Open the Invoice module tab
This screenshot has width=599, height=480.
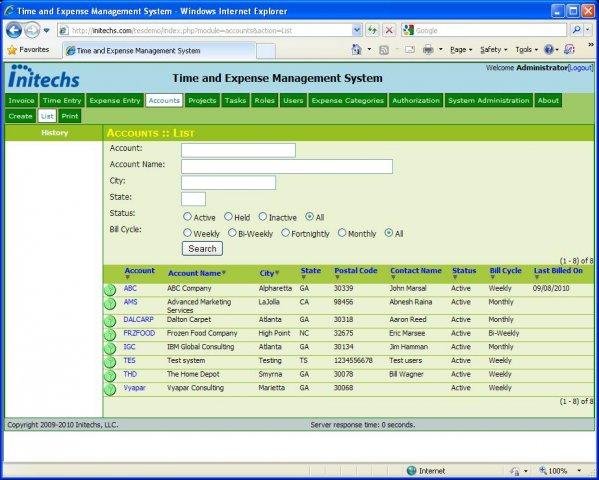pyautogui.click(x=21, y=101)
